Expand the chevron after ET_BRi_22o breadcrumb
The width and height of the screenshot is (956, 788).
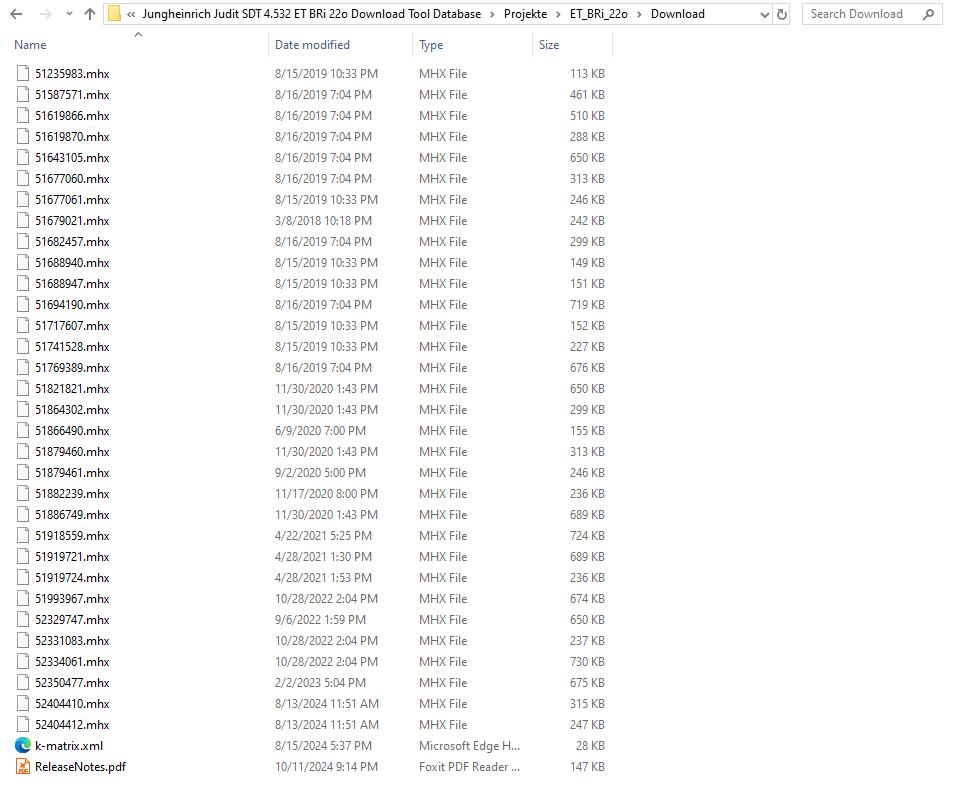coord(639,14)
